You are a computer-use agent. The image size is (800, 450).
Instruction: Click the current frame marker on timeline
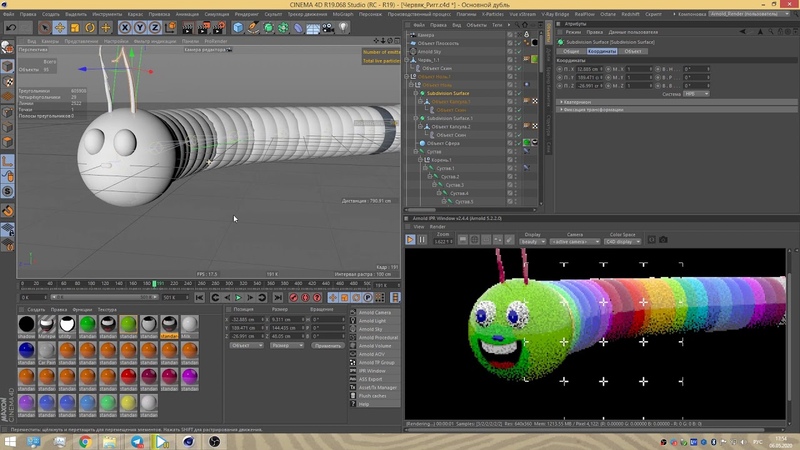(x=154, y=283)
